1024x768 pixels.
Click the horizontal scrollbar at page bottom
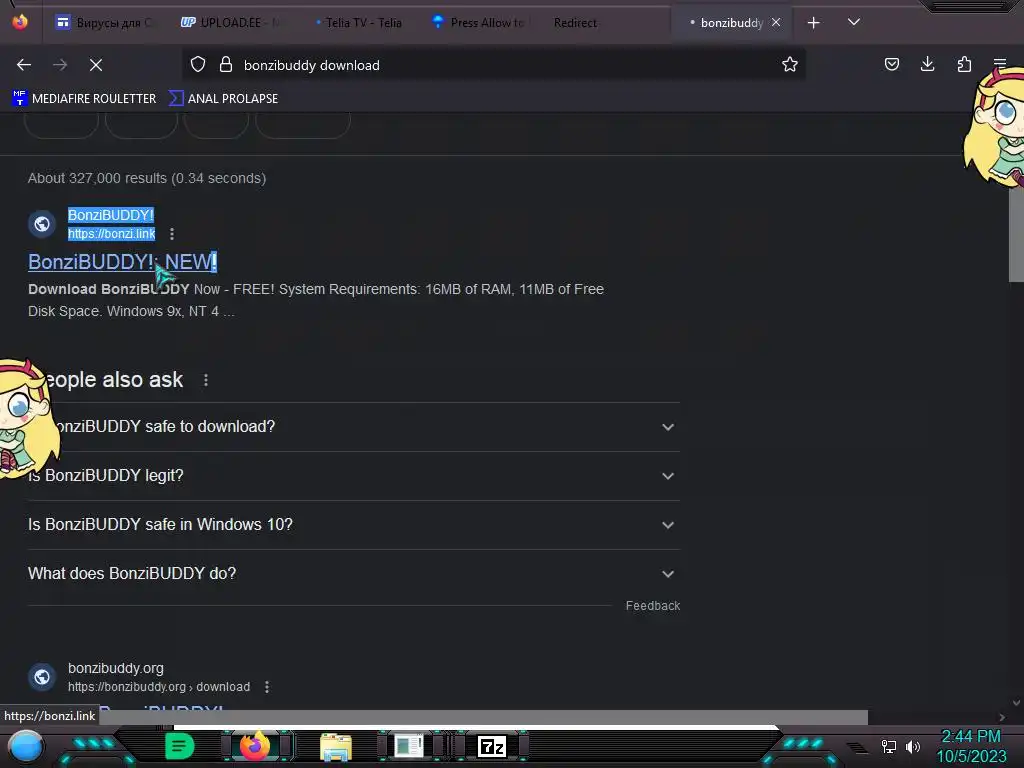(483, 717)
